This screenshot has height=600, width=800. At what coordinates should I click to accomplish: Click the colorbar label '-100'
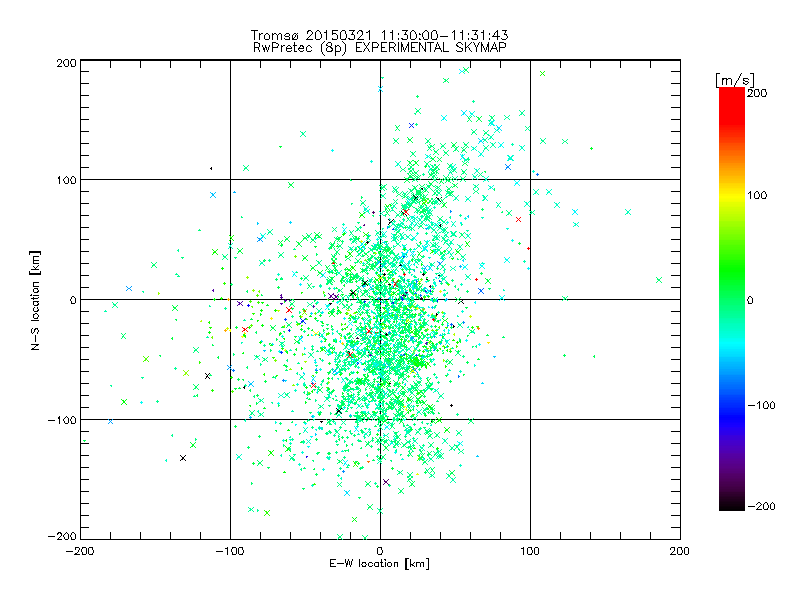761,406
